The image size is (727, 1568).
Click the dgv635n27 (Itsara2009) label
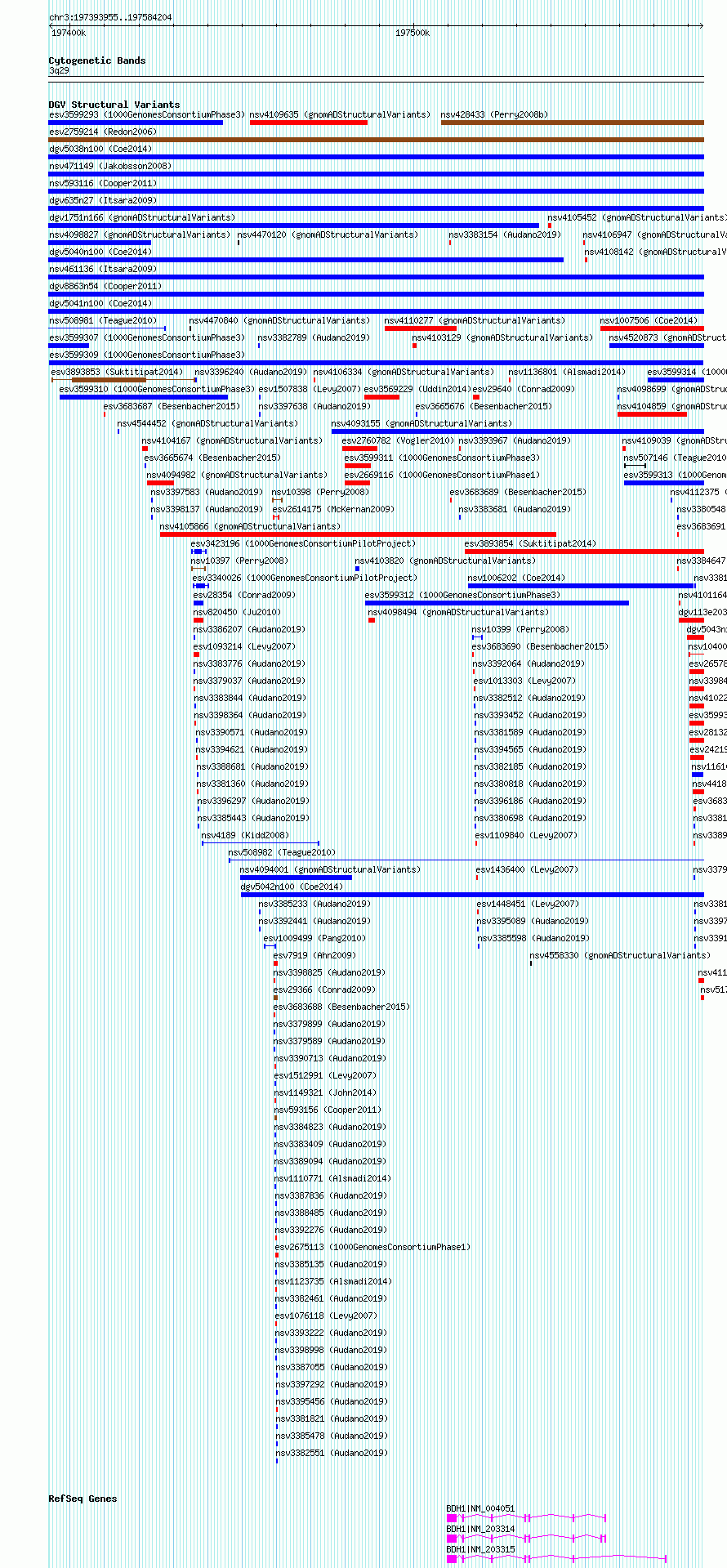(x=103, y=201)
